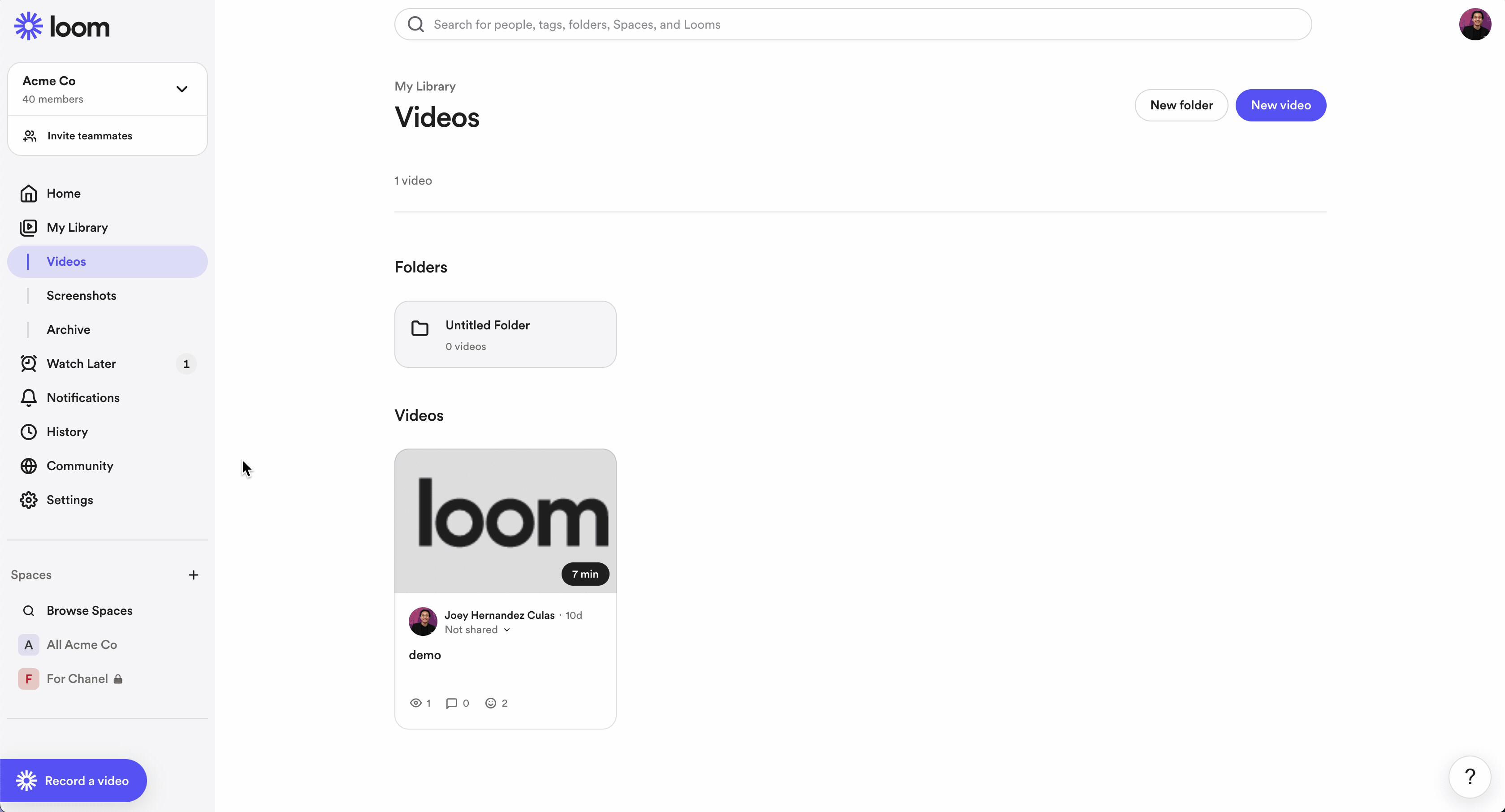Click the comments icon on demo video
The image size is (1505, 812).
click(451, 704)
